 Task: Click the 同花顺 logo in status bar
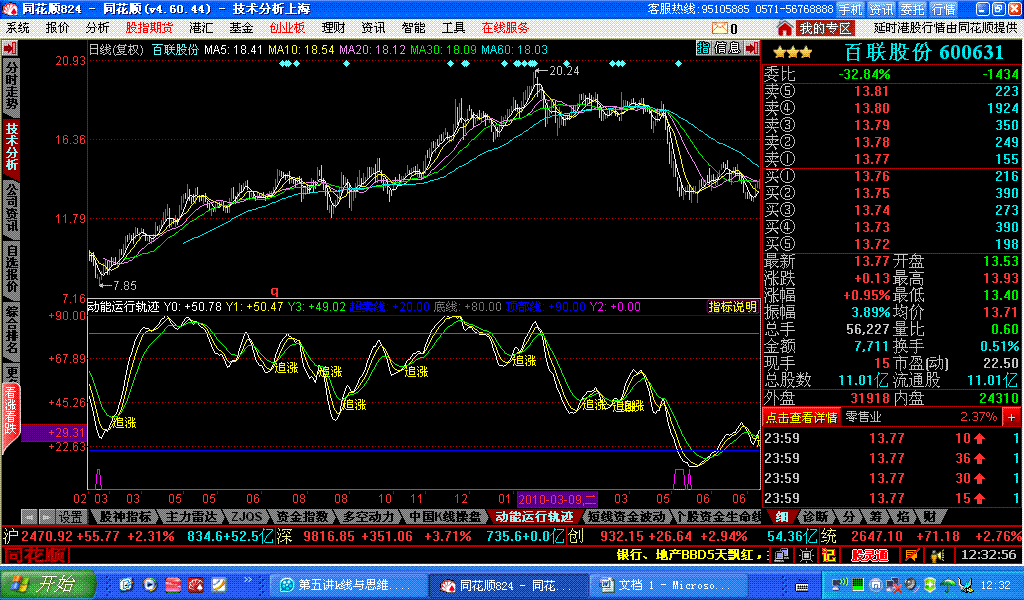click(x=36, y=556)
